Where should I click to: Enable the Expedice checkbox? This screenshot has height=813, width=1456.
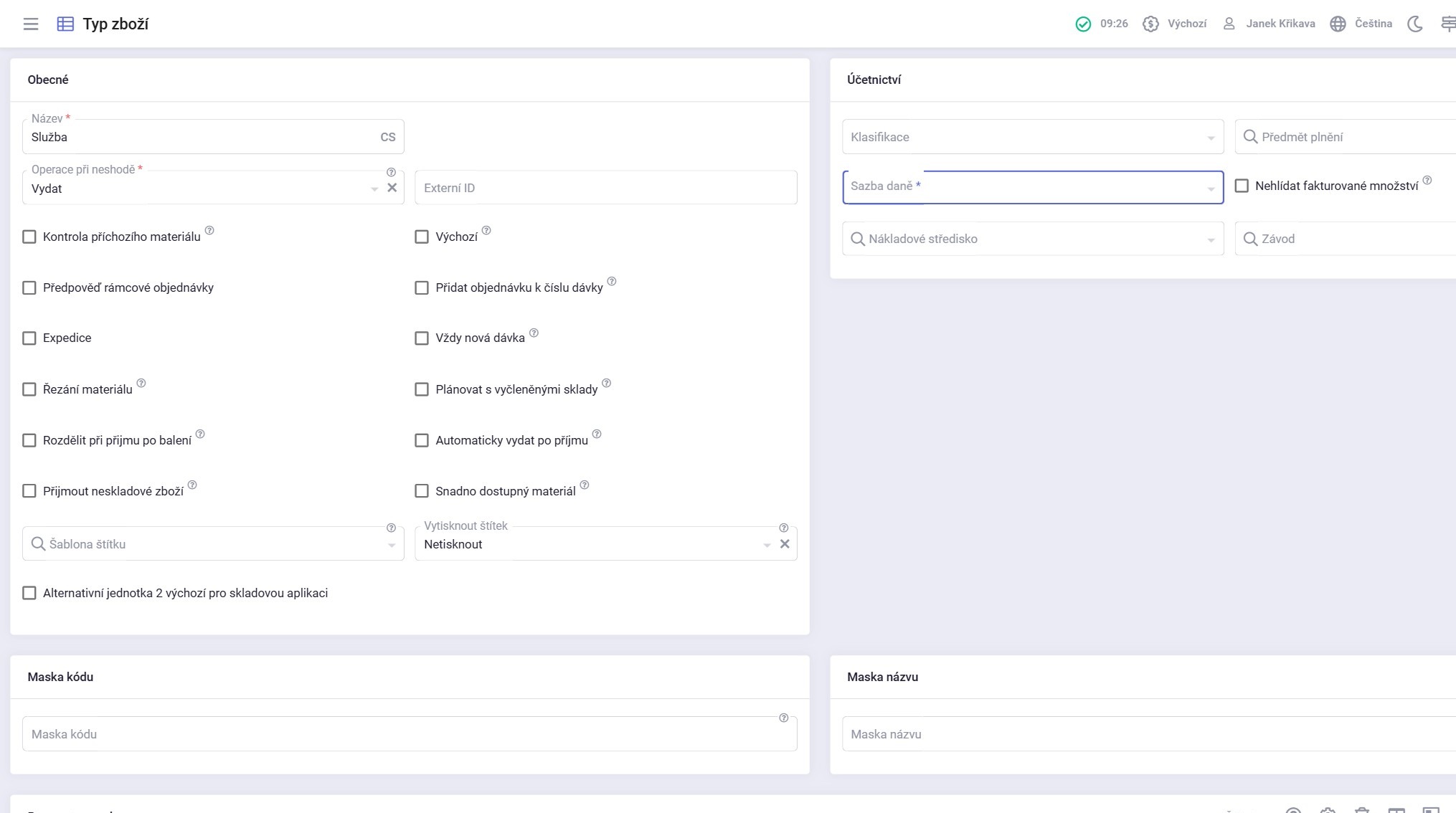[29, 338]
